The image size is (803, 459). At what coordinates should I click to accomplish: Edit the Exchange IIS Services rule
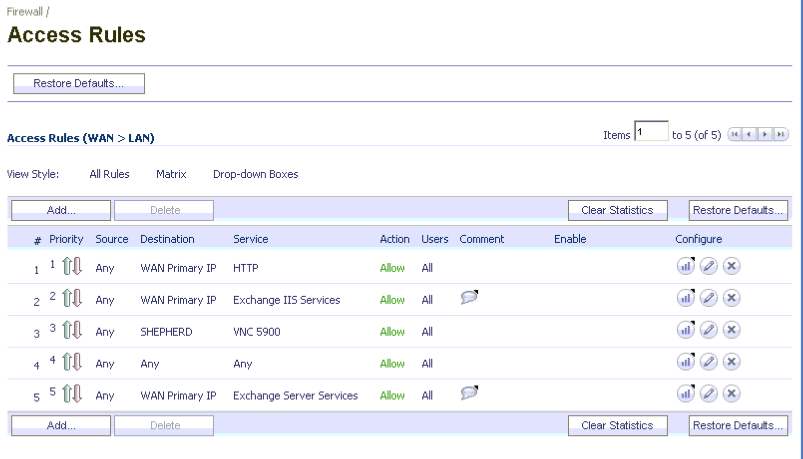click(708, 298)
